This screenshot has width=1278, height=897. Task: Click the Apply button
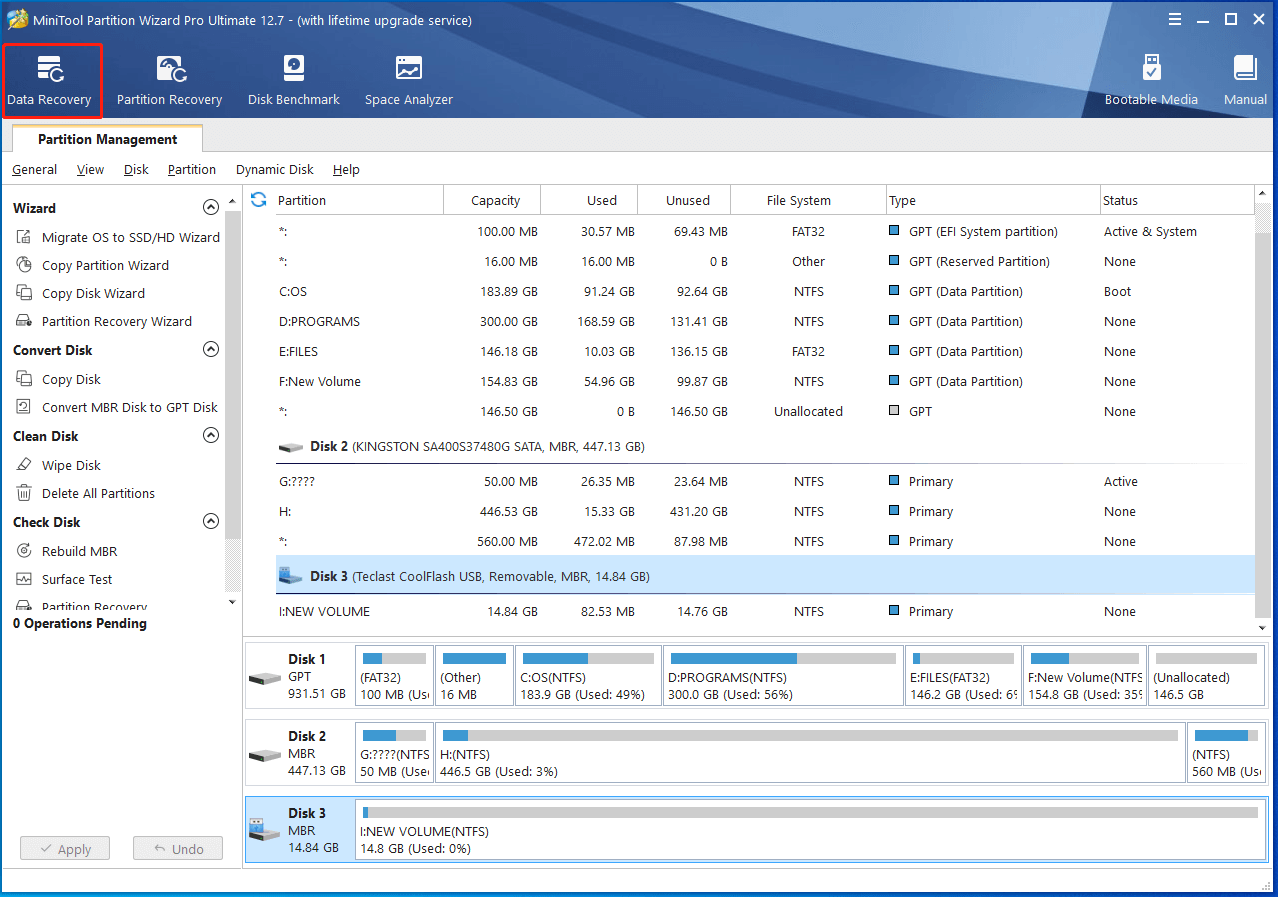tap(65, 849)
